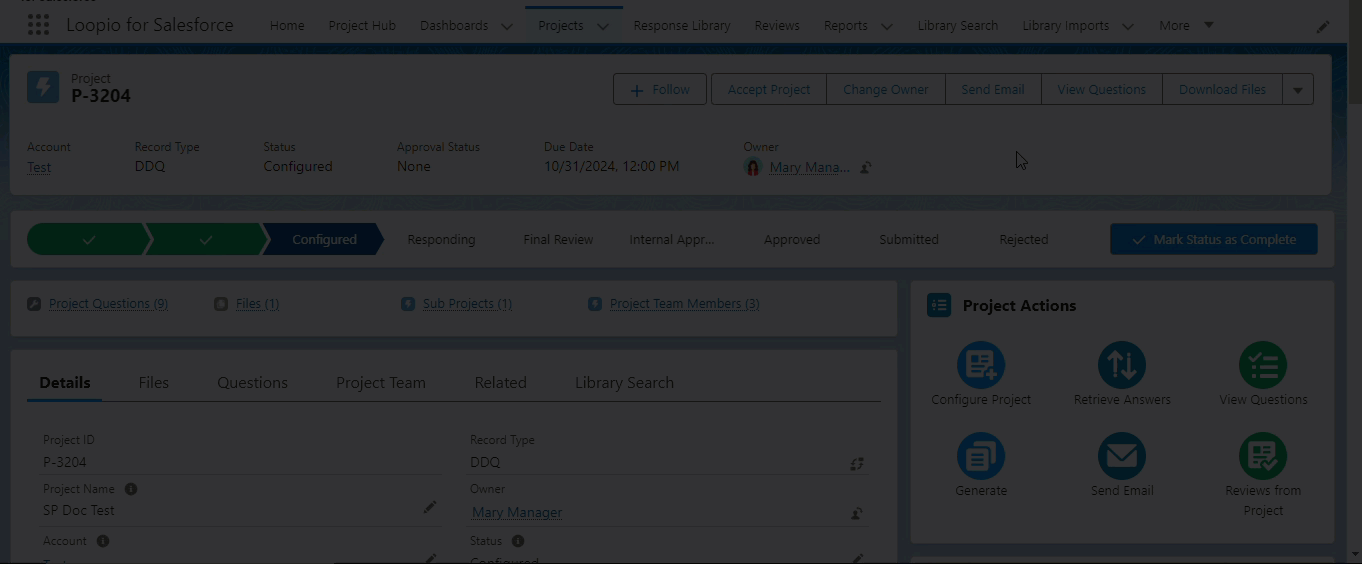Click the Retrieve Answers icon
This screenshot has height=564, width=1362.
1122,365
